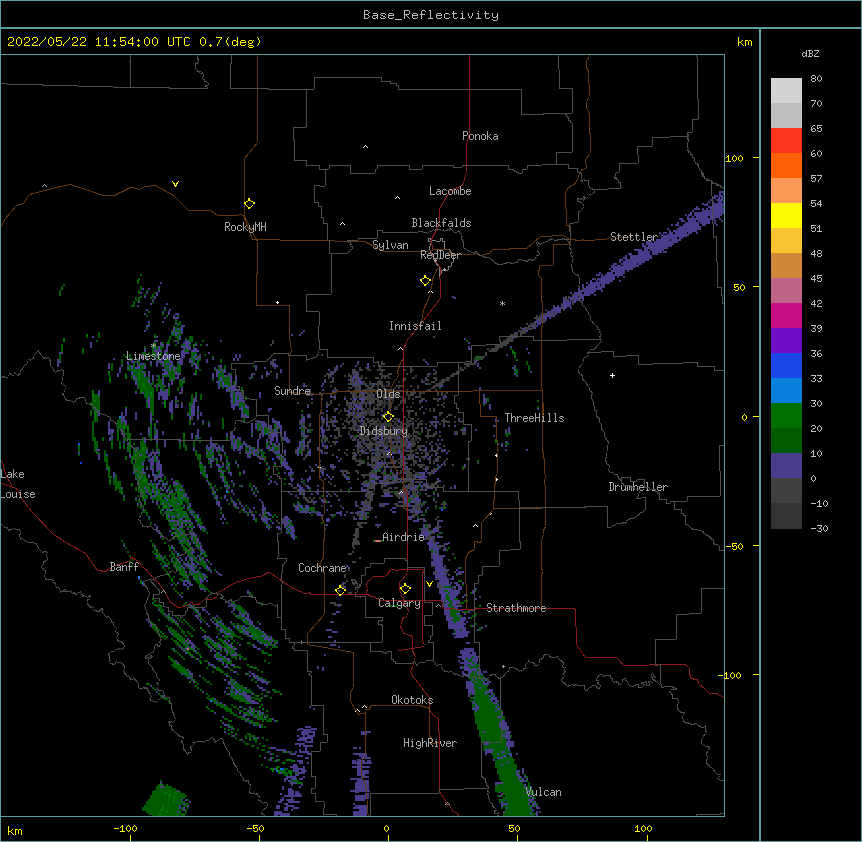The width and height of the screenshot is (862, 842).
Task: Pick the red 65-60 dBZ legend swatch
Action: click(x=786, y=141)
